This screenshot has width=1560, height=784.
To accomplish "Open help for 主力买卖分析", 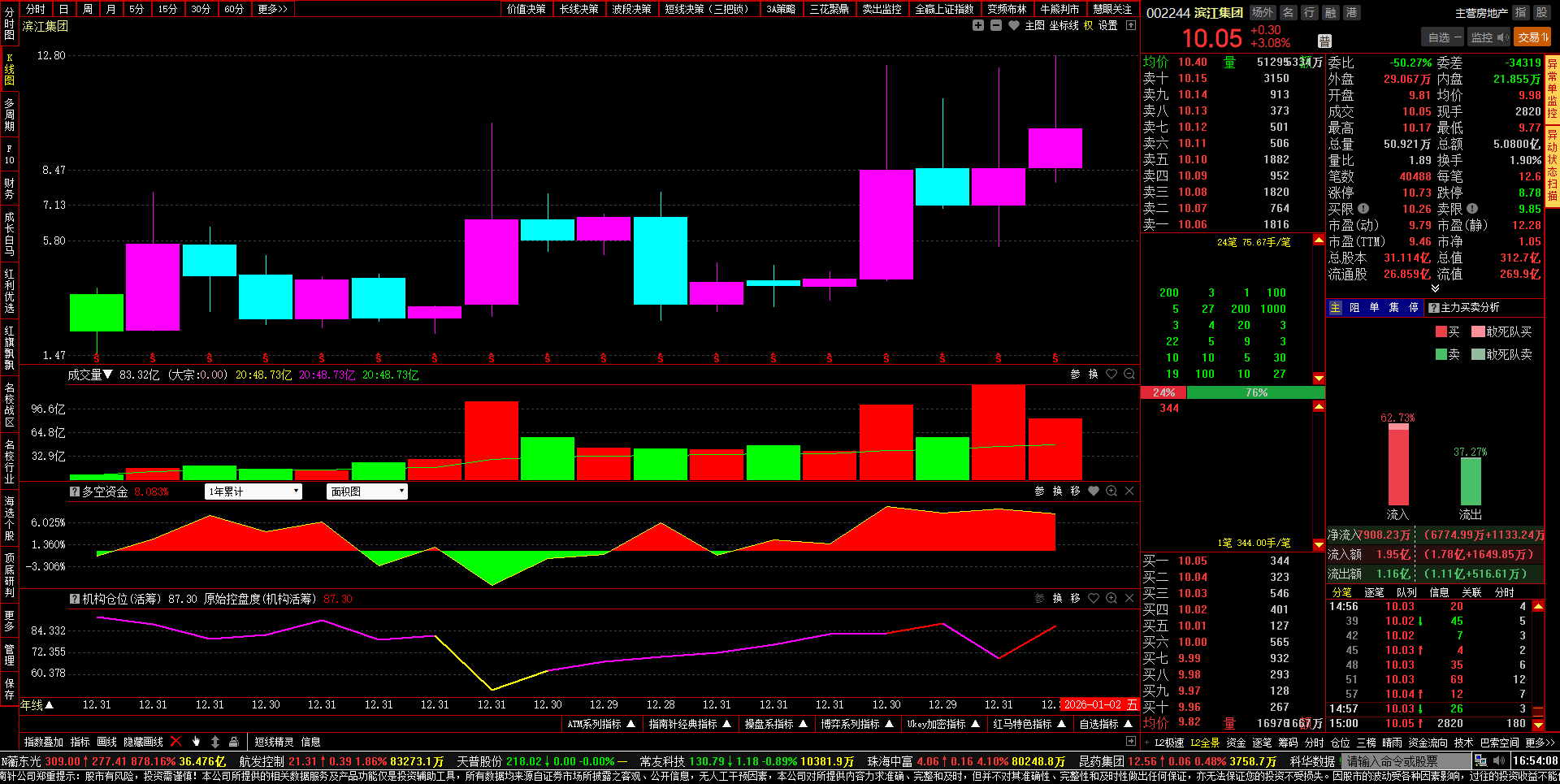I will (x=1434, y=307).
